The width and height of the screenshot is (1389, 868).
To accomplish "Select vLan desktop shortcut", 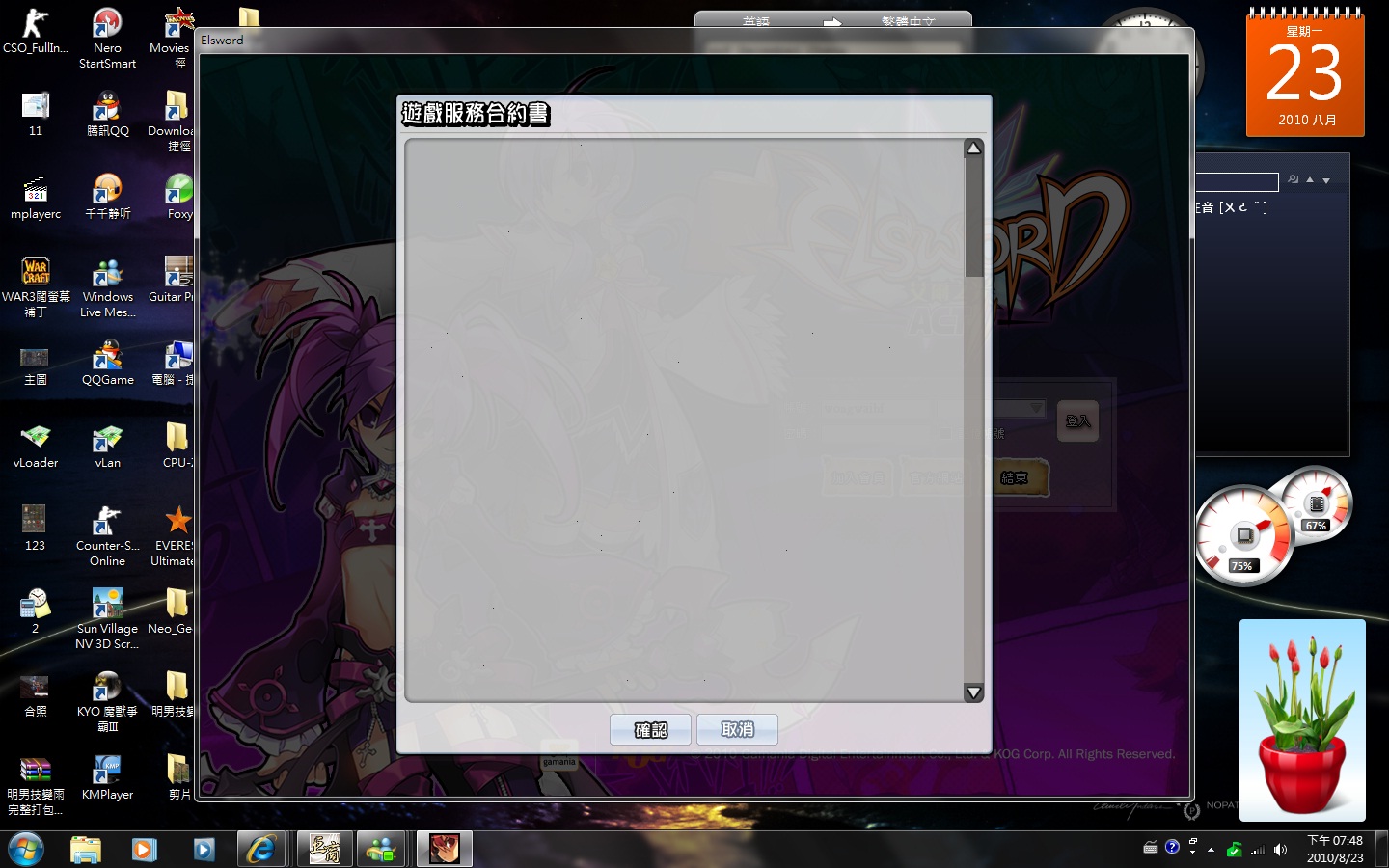I will pos(107,446).
